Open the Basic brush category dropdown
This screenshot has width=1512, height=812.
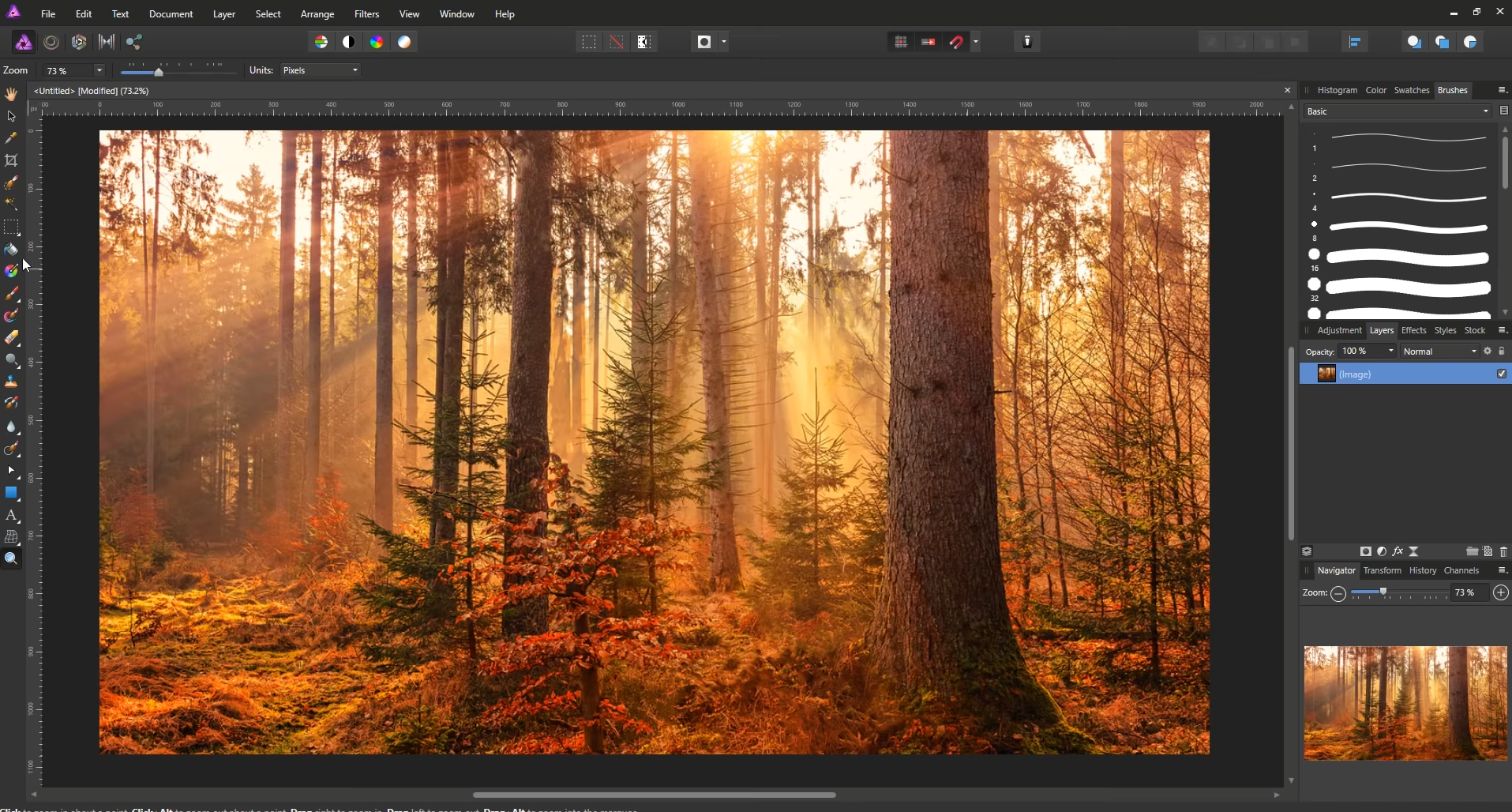point(1397,111)
